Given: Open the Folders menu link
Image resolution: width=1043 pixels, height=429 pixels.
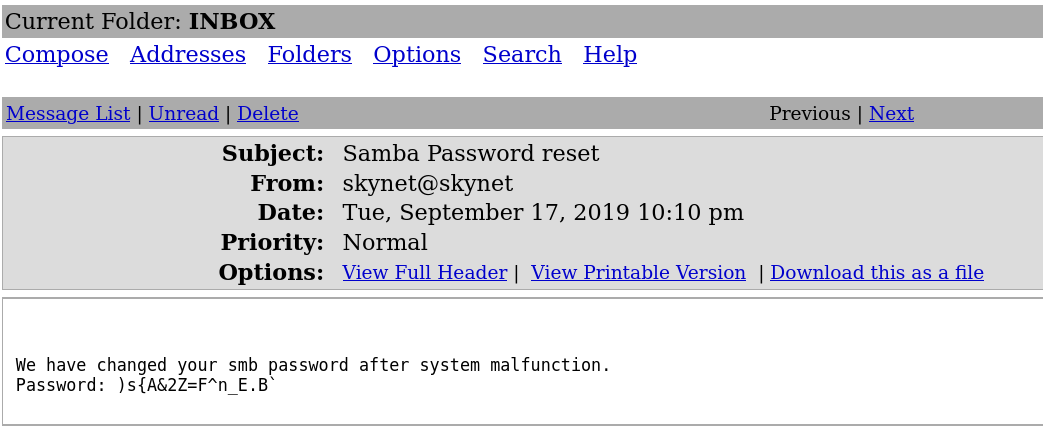Looking at the screenshot, I should click(309, 55).
